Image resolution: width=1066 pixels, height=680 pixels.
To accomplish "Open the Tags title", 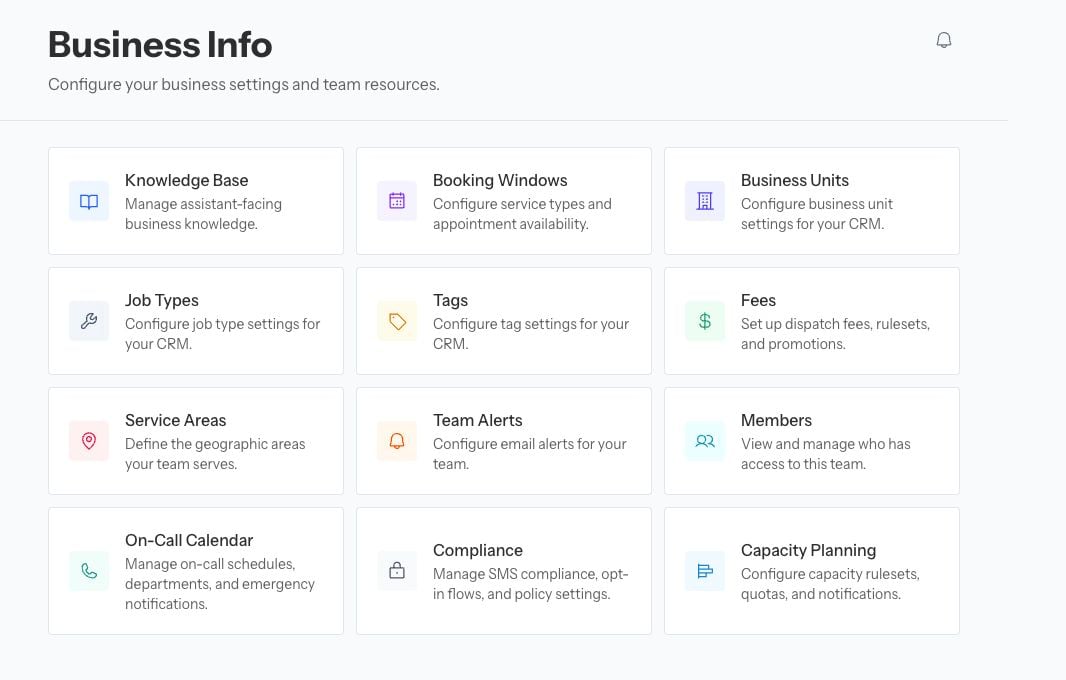I will (x=450, y=301).
